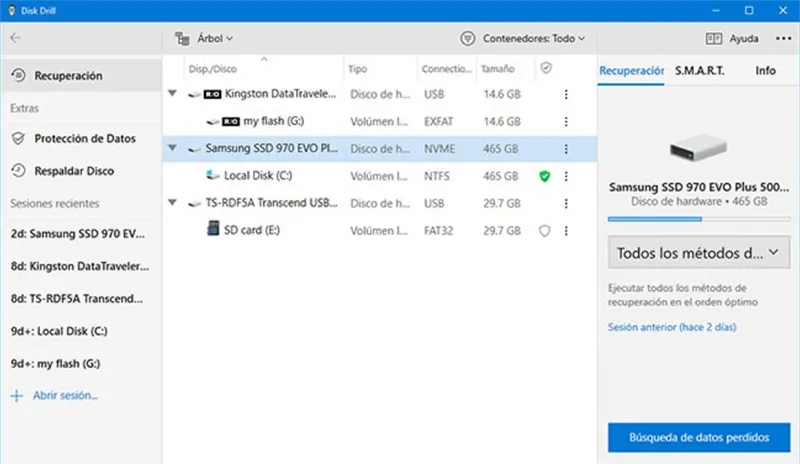Open Ayuda book icon

(x=713, y=38)
